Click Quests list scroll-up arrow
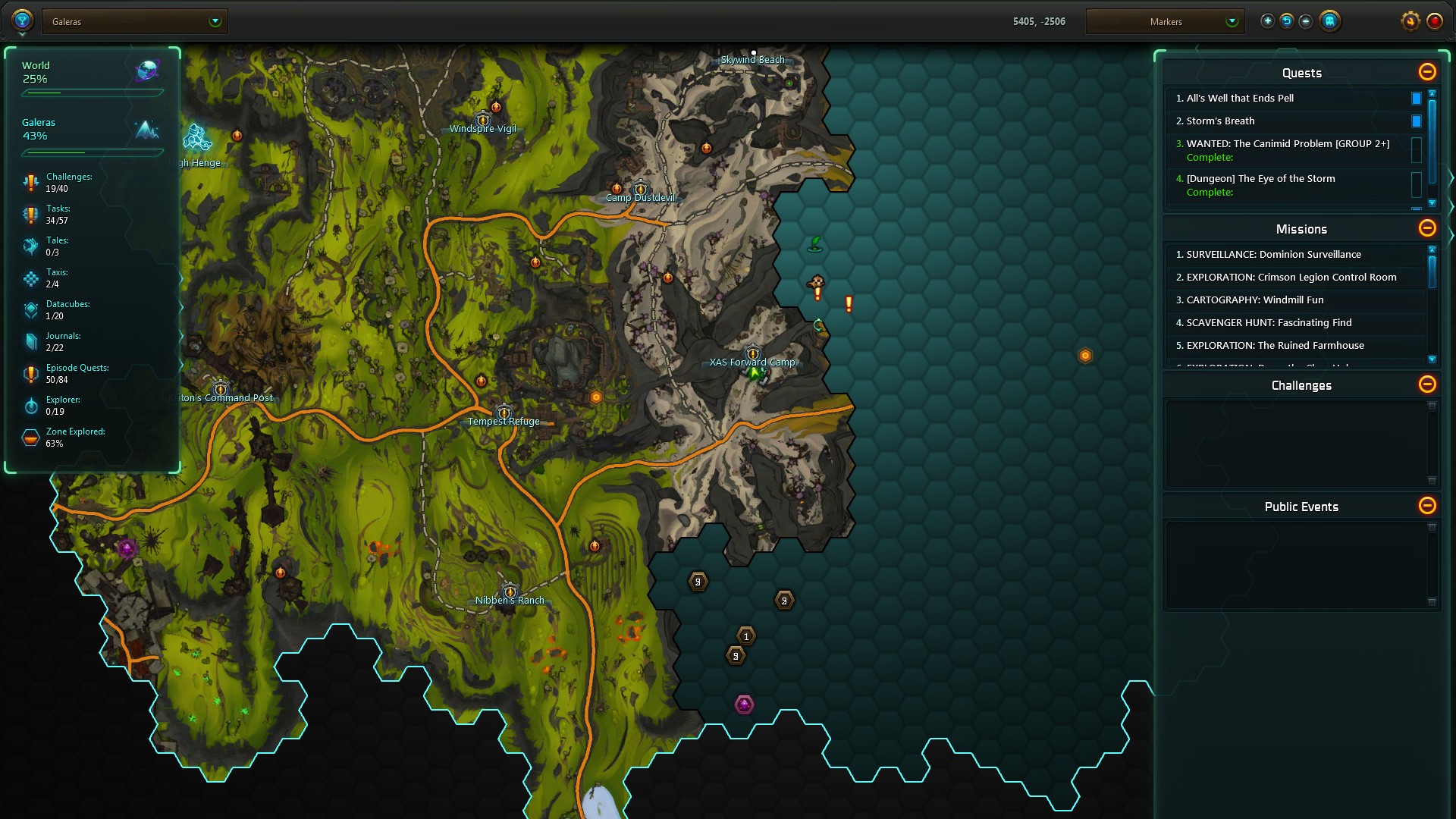This screenshot has width=1456, height=819. click(1432, 93)
